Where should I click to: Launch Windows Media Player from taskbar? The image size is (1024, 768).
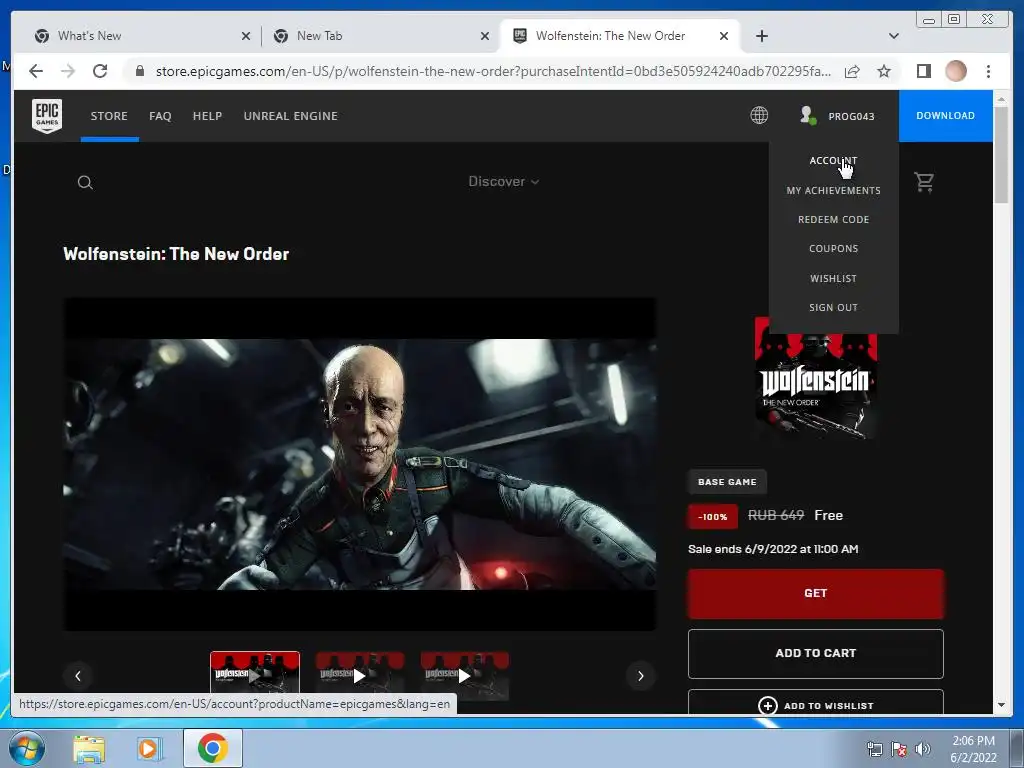tap(150, 748)
